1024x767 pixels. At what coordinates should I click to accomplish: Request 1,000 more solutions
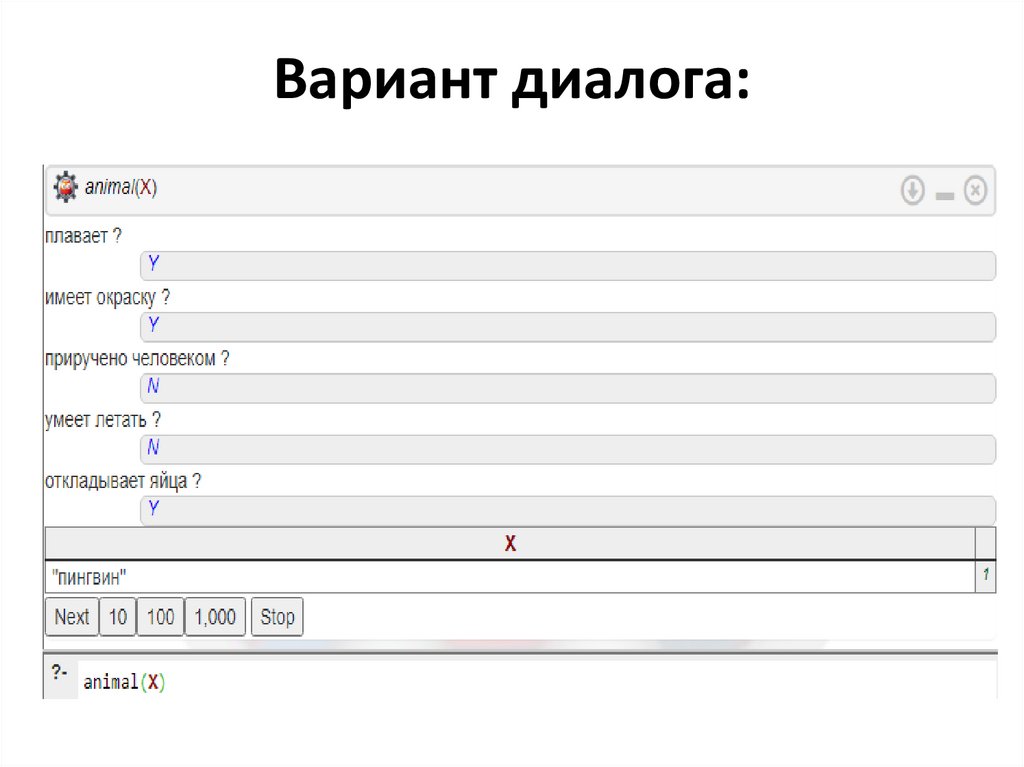(214, 617)
